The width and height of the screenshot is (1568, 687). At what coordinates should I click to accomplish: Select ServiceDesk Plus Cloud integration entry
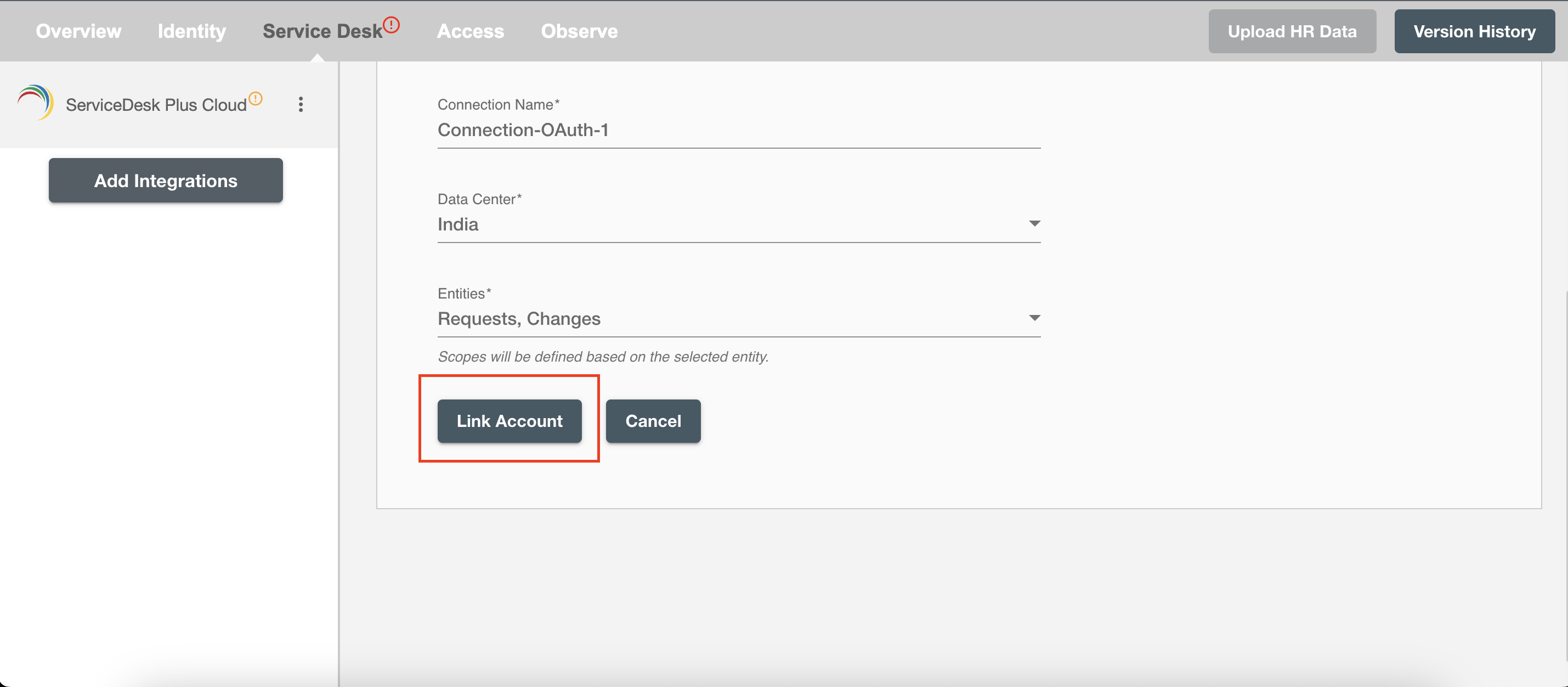click(x=168, y=104)
